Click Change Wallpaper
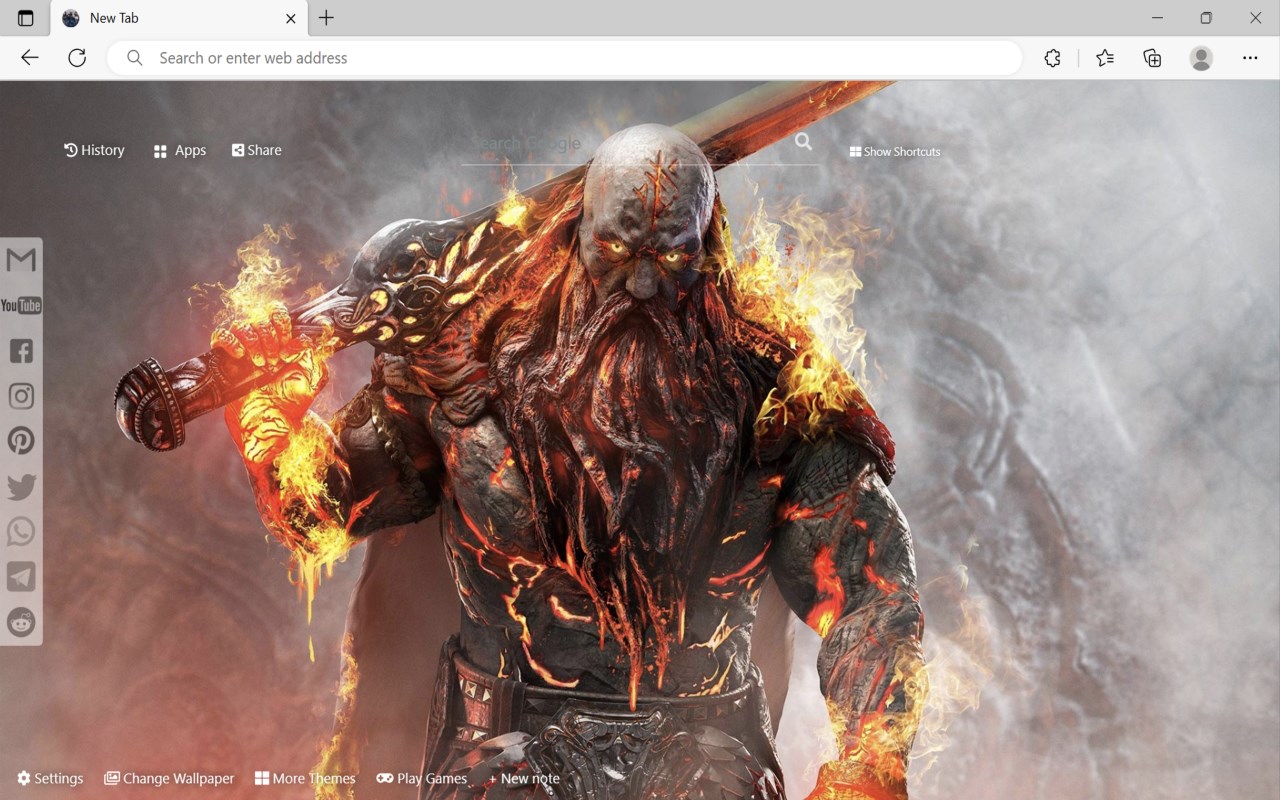This screenshot has height=800, width=1280. (169, 778)
